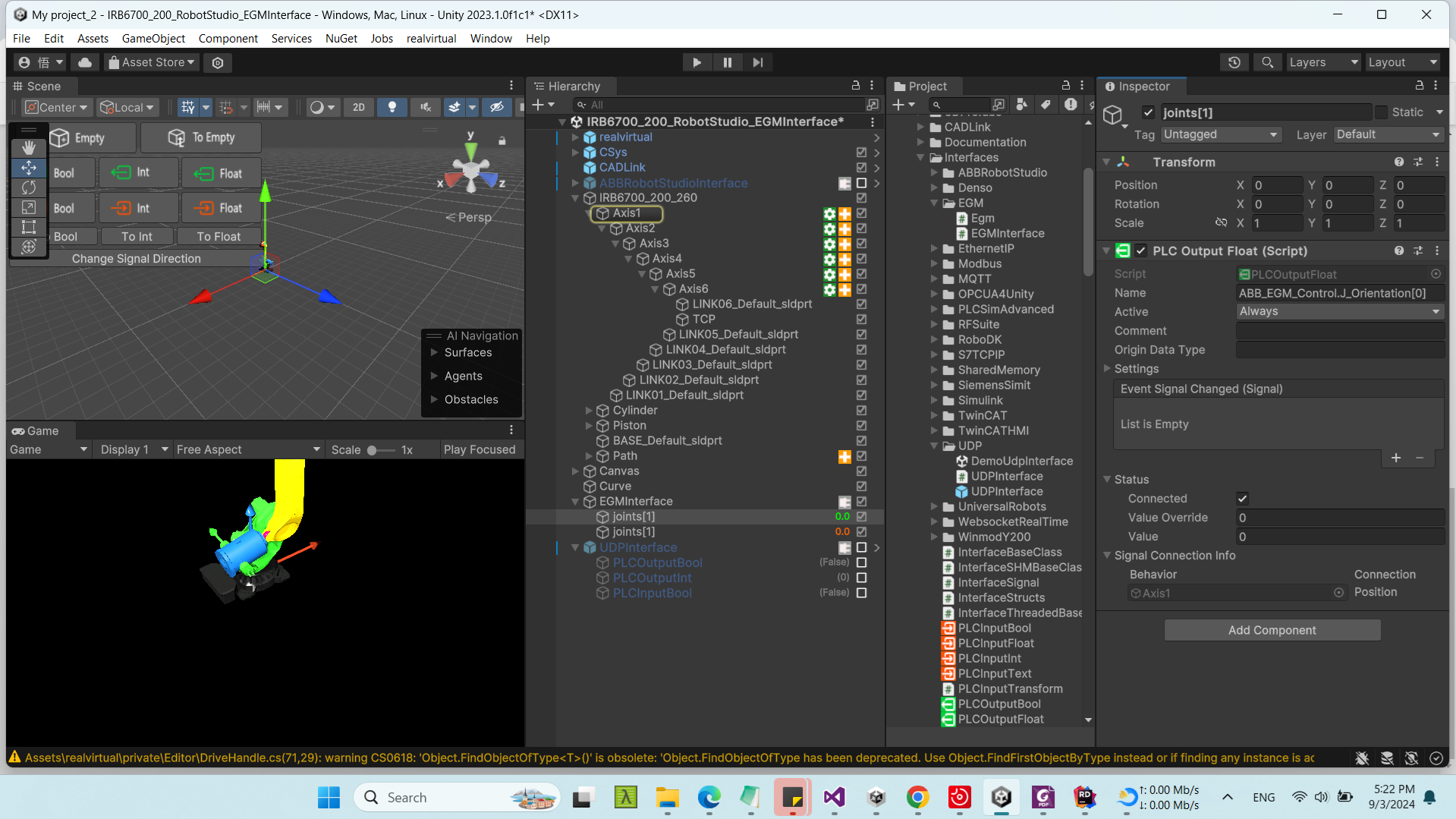Toggle scene audio mute icon
This screenshot has height=819, width=1456.
pyautogui.click(x=425, y=107)
